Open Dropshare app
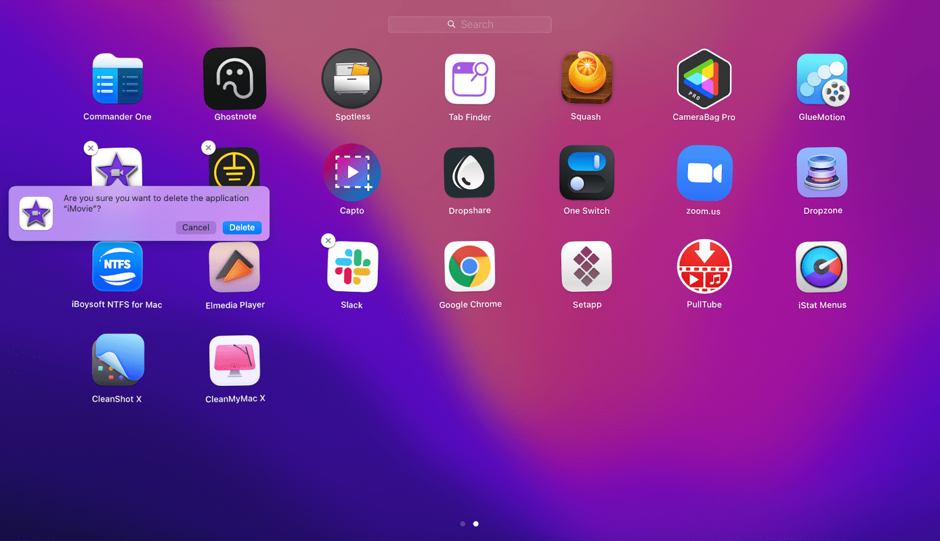Screen dimensions: 940x541 point(469,173)
